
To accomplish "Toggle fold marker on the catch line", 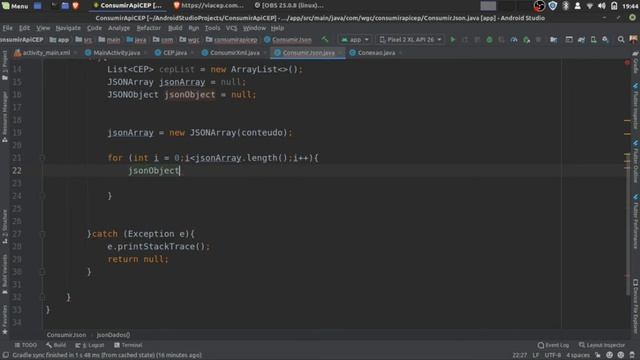I will pos(42,234).
